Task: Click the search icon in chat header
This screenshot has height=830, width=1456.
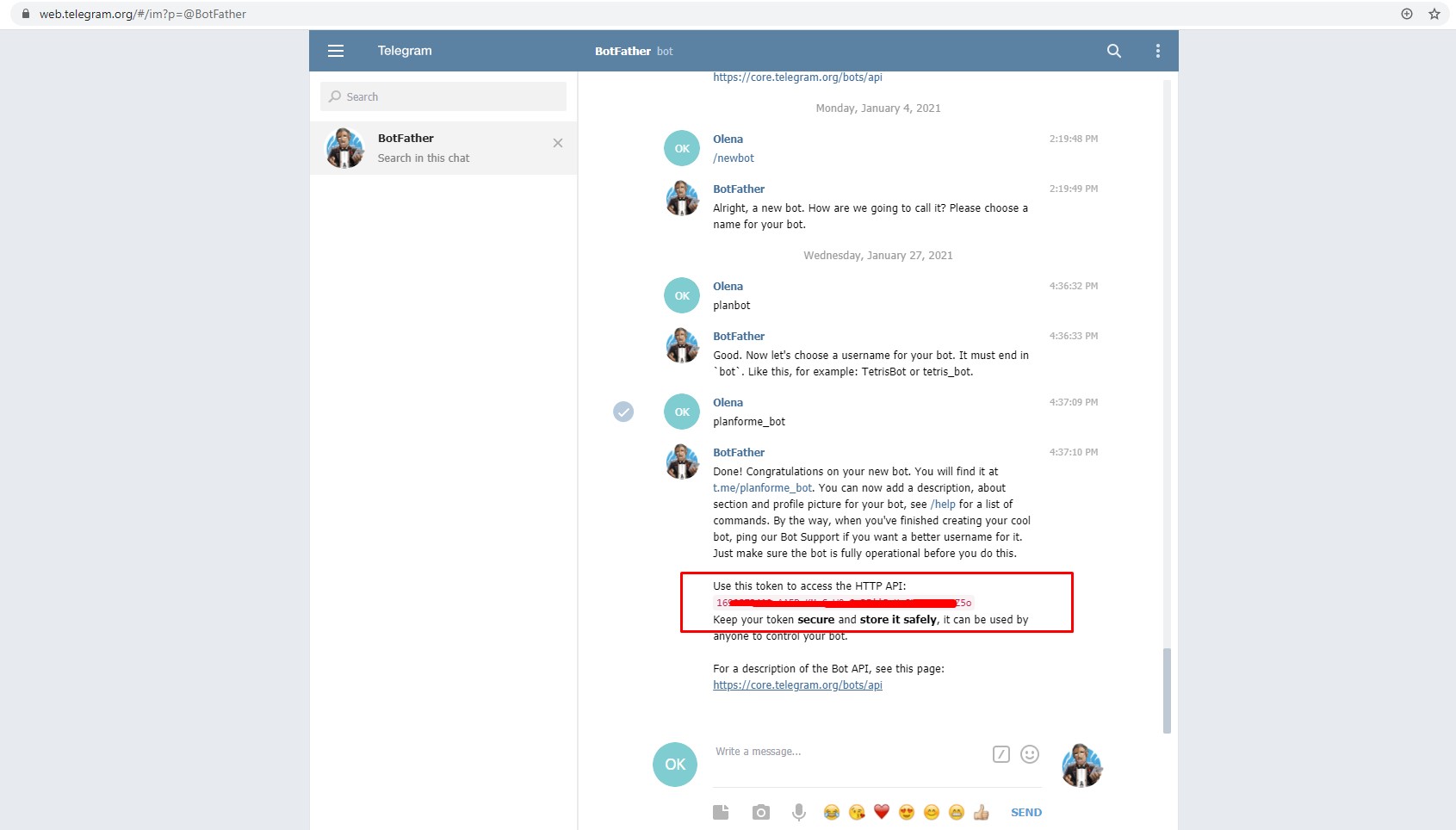Action: tap(1114, 51)
